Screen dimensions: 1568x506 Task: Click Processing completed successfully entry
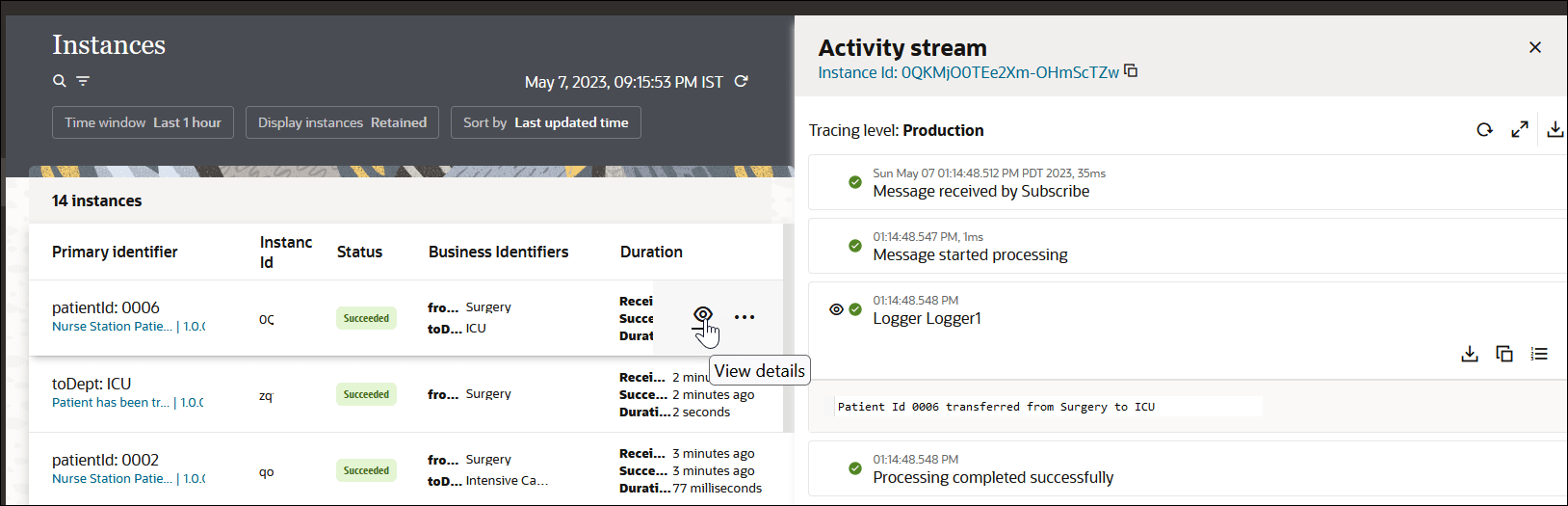[993, 477]
